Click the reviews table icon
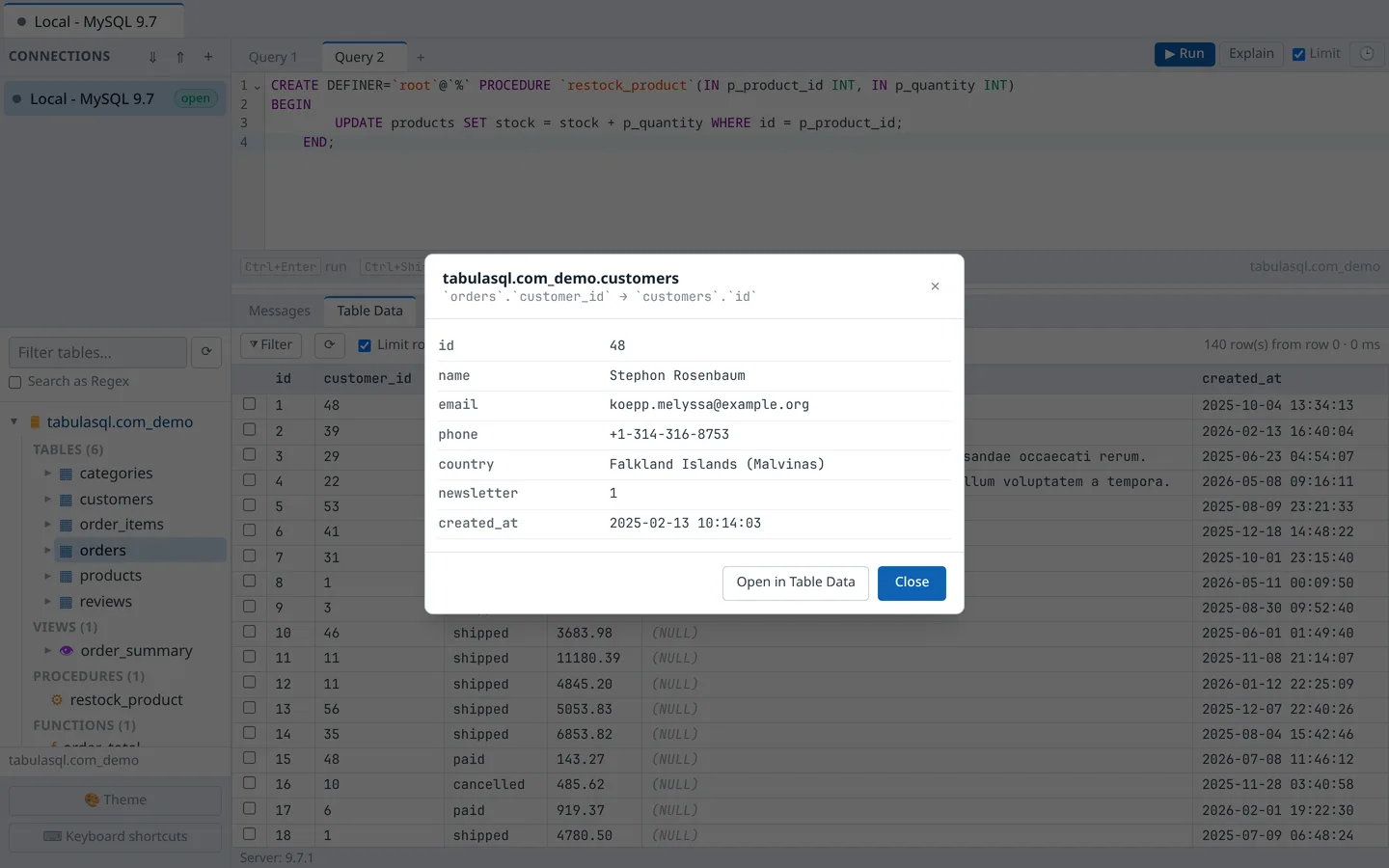The width and height of the screenshot is (1389, 868). coord(67,602)
